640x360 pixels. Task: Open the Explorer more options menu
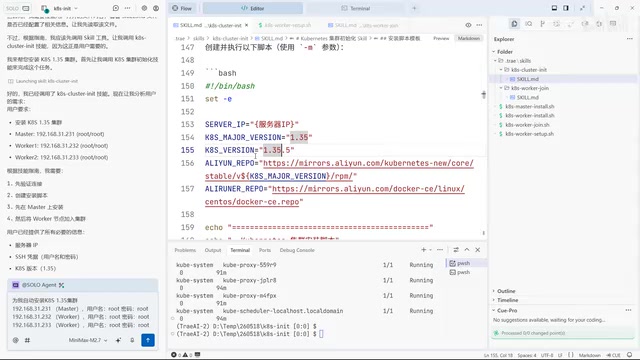click(x=629, y=39)
